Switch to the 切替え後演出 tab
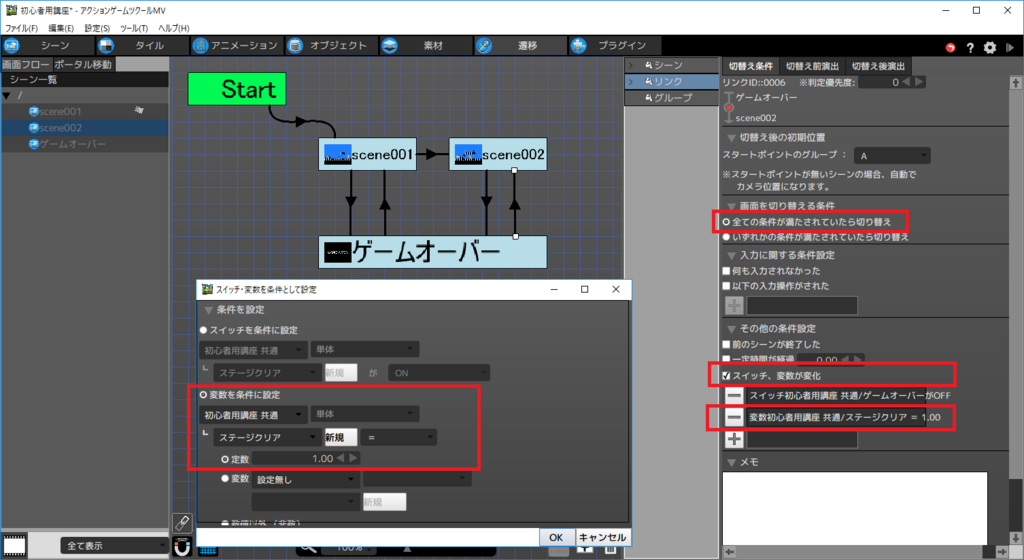Image resolution: width=1024 pixels, height=560 pixels. tap(878, 66)
